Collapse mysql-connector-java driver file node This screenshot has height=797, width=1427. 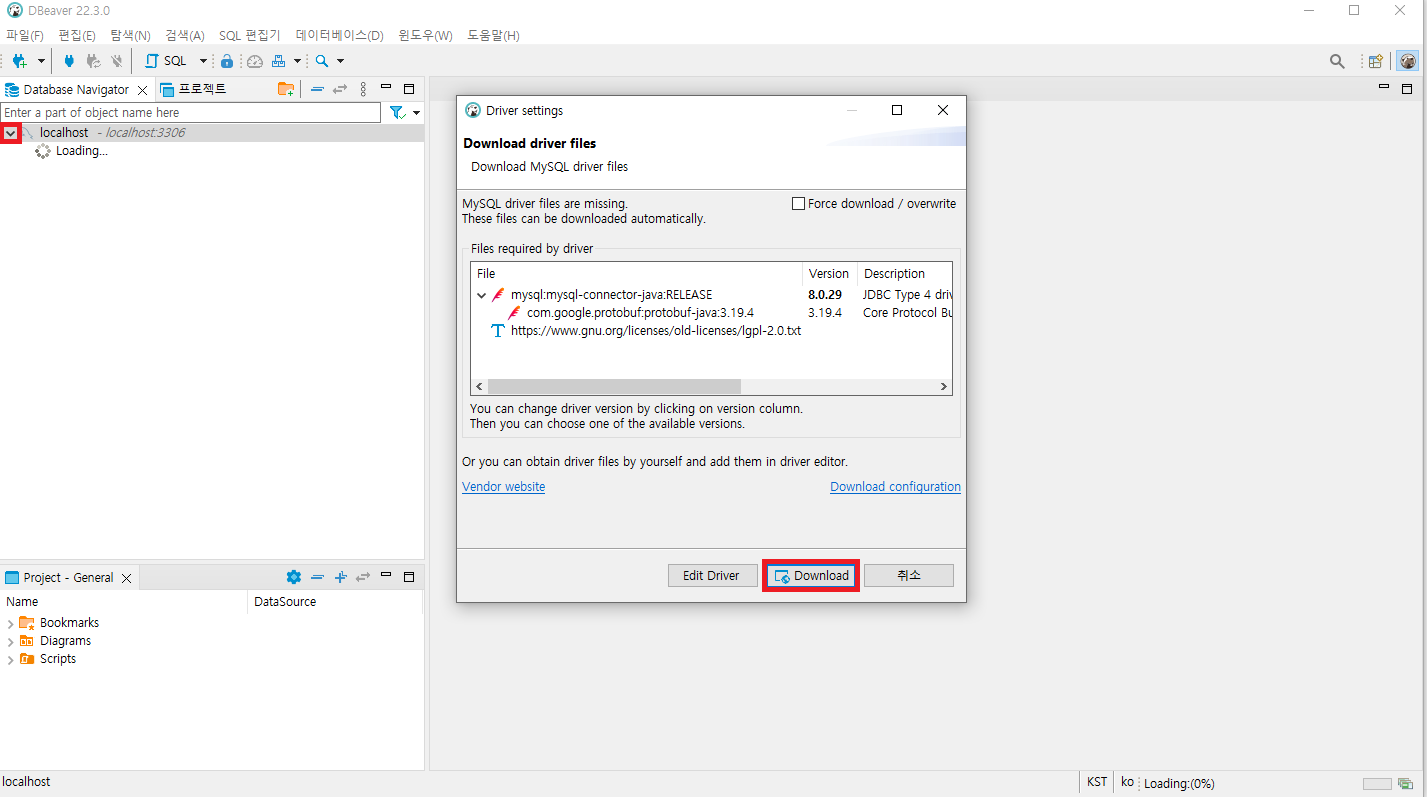point(481,295)
